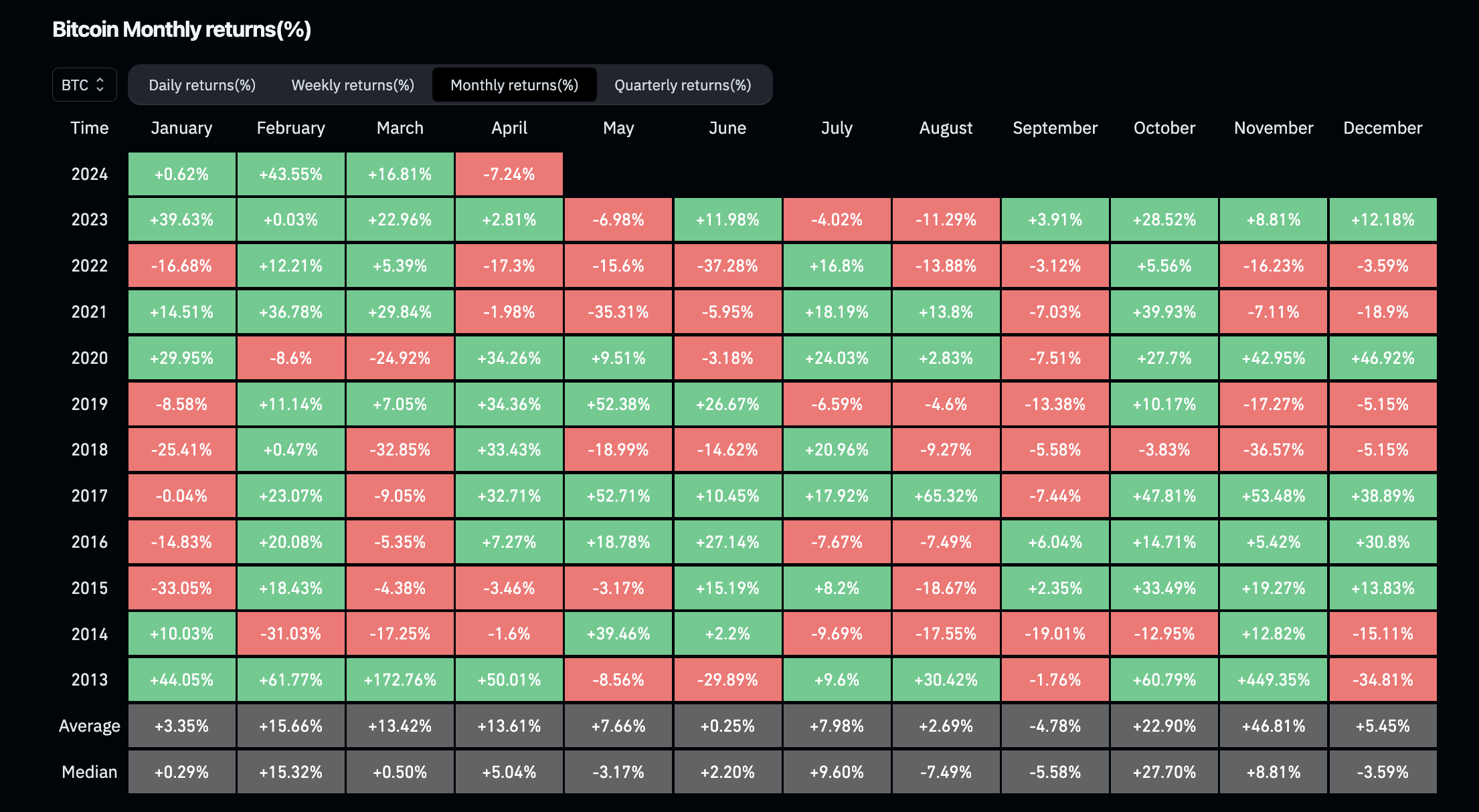The width and height of the screenshot is (1479, 812).
Task: Click the 2021 May cell -35.31%
Action: point(618,312)
